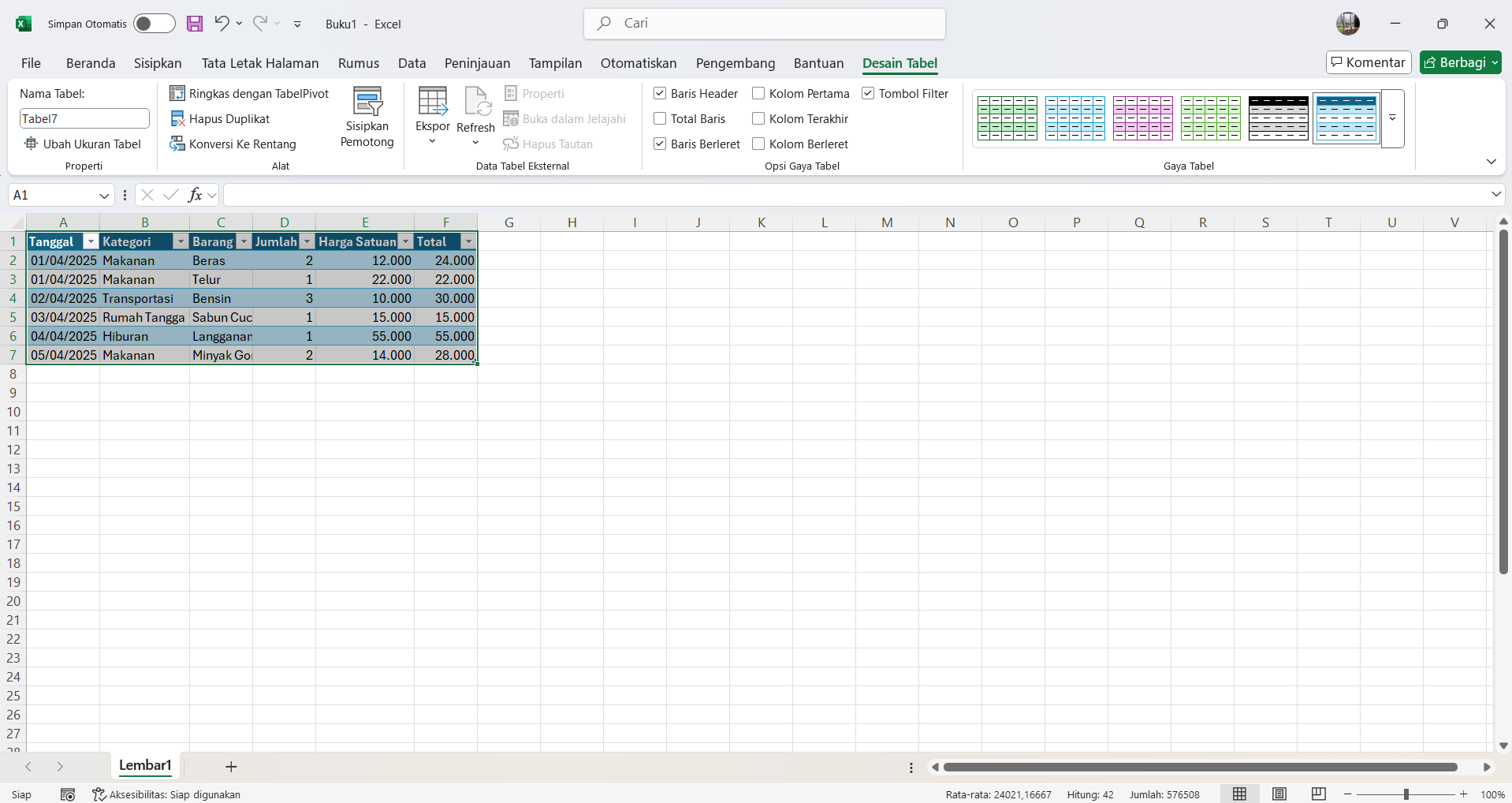Open Total column filter dropdown

(x=468, y=241)
